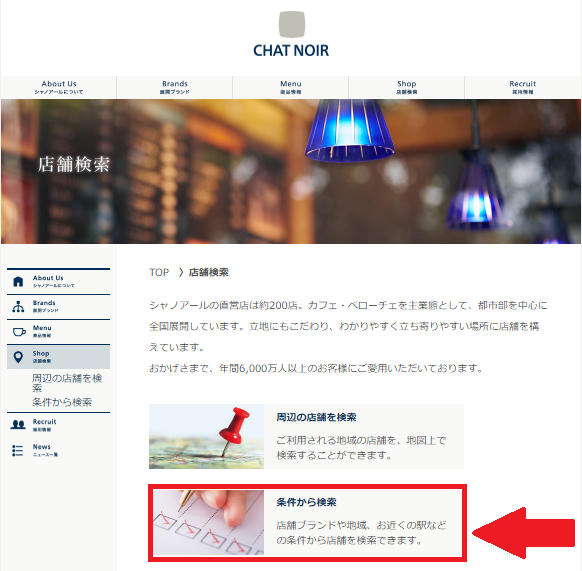Click the map pin Shop icon
Screen dimensions: 582x571
pyautogui.click(x=18, y=357)
